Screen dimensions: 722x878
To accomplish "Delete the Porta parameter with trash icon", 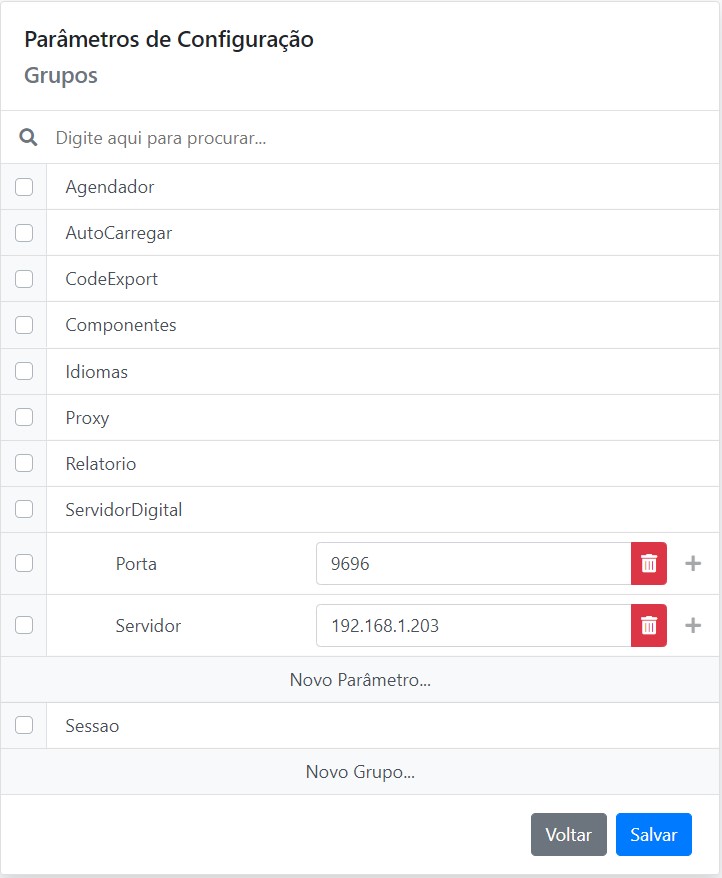I will coord(648,564).
